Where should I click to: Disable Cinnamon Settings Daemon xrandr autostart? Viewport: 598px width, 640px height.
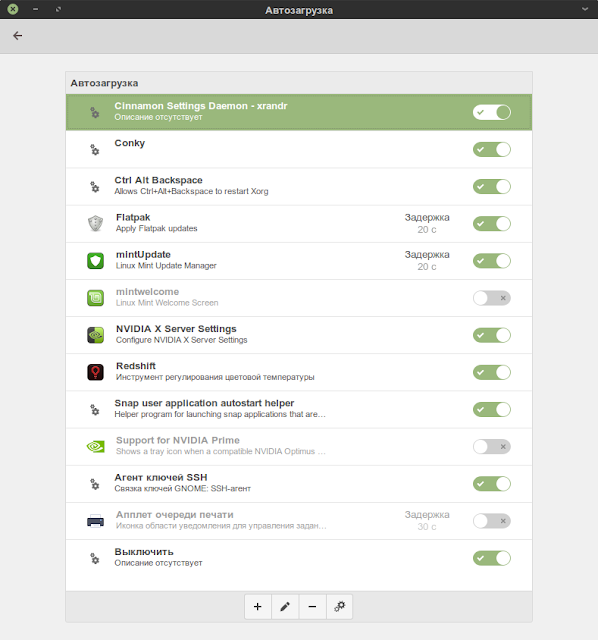point(492,112)
